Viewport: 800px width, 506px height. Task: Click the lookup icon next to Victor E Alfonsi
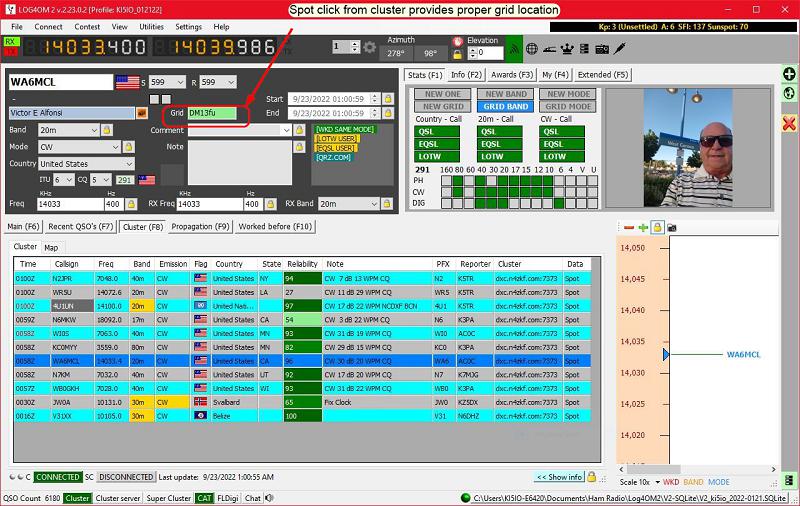coord(142,113)
